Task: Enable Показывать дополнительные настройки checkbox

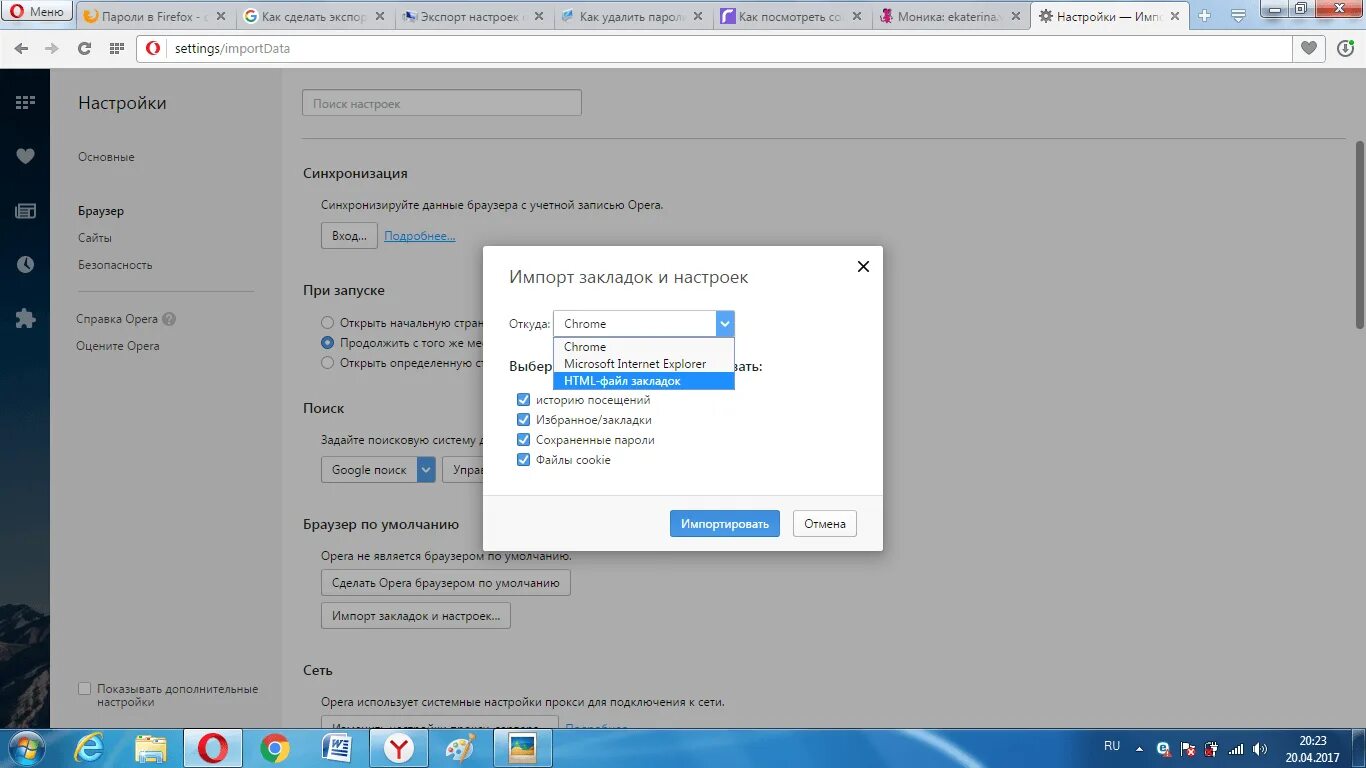Action: point(85,689)
